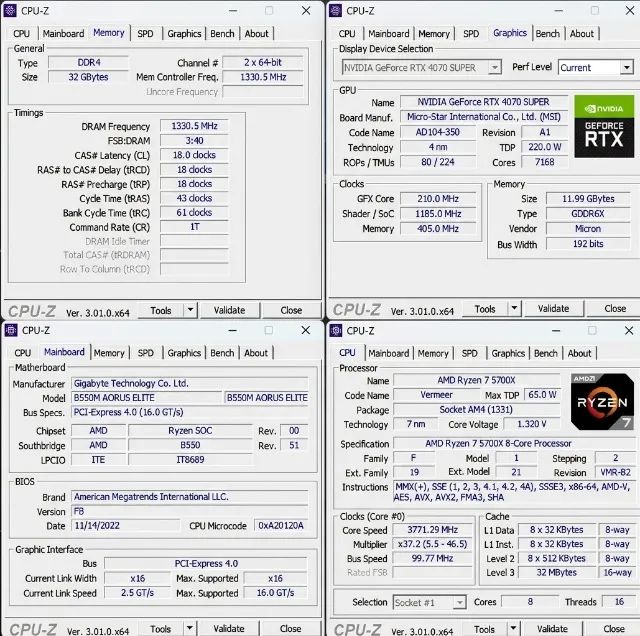The width and height of the screenshot is (640, 636).
Task: Click the Level 3 cache 32 MBytes value
Action: 557,573
